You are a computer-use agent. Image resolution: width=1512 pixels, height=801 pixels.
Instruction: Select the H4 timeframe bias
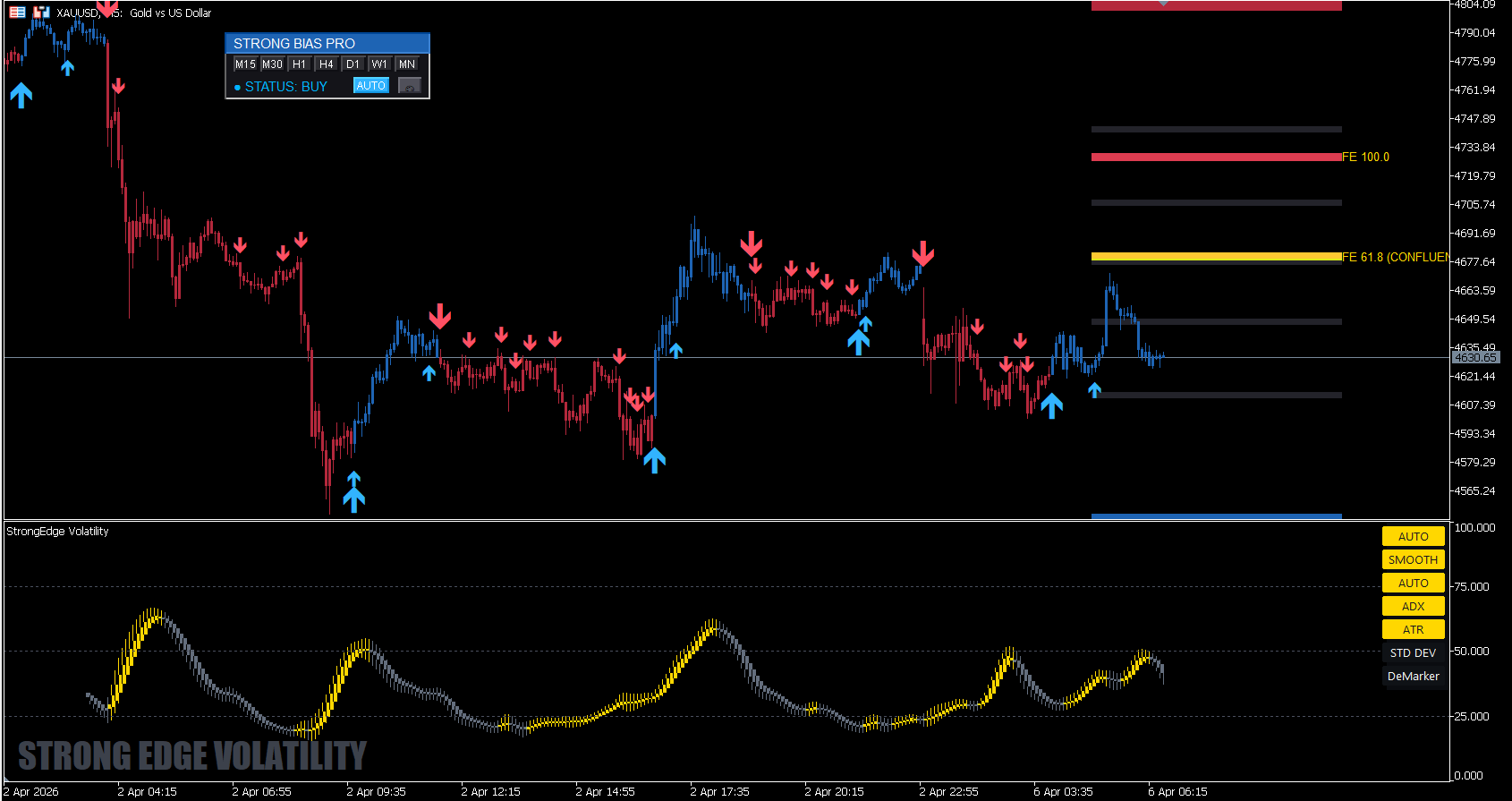pos(327,64)
